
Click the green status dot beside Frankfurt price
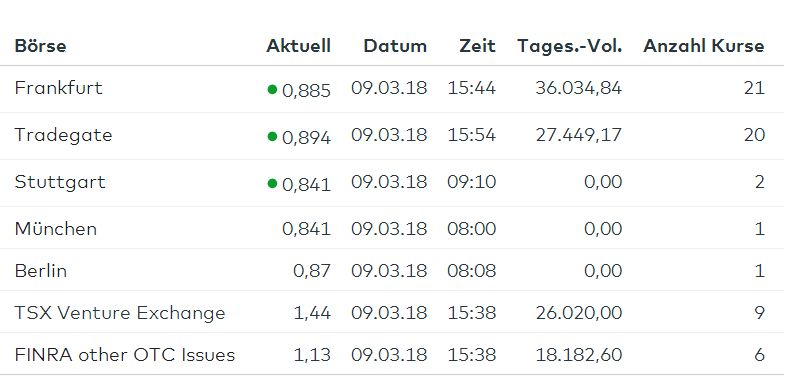coord(272,90)
